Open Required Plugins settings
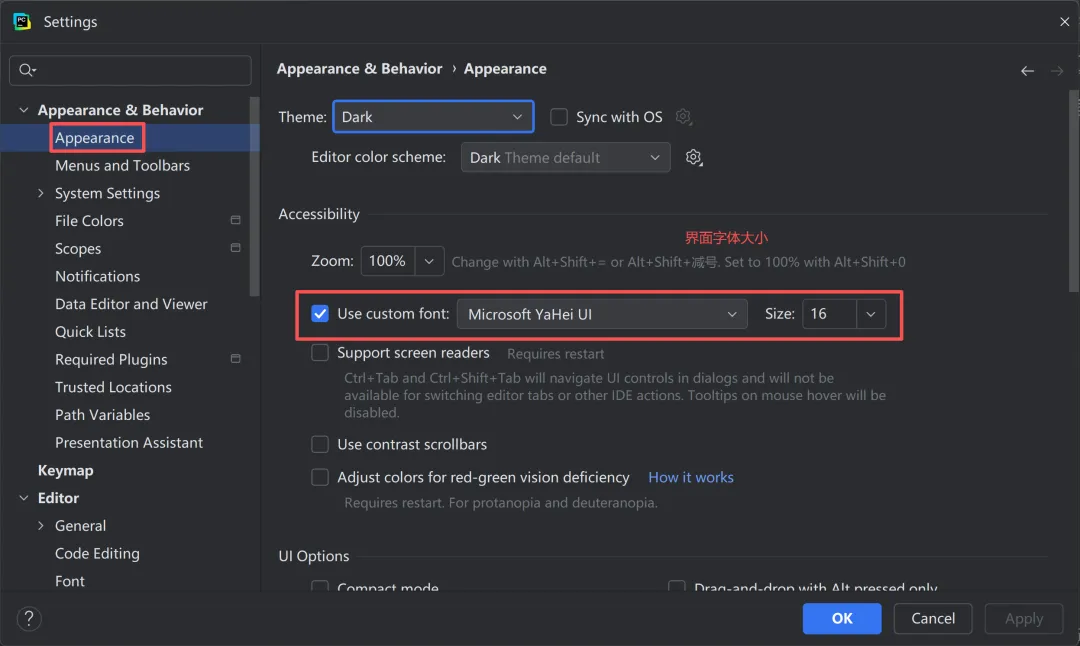The width and height of the screenshot is (1080, 646). click(111, 359)
